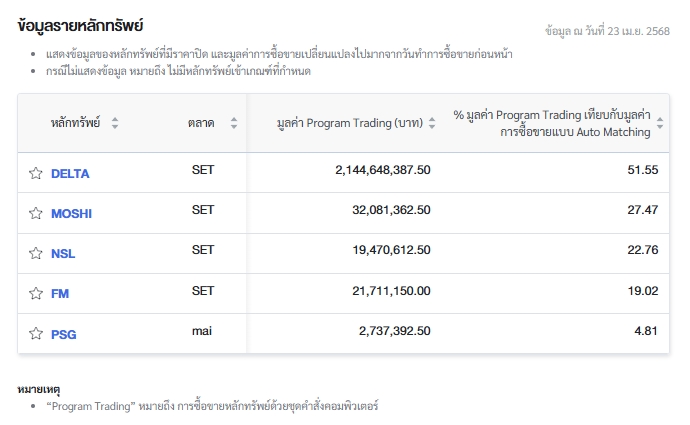Click the 51.55 percentage cell
This screenshot has height=425, width=690.
(x=642, y=170)
